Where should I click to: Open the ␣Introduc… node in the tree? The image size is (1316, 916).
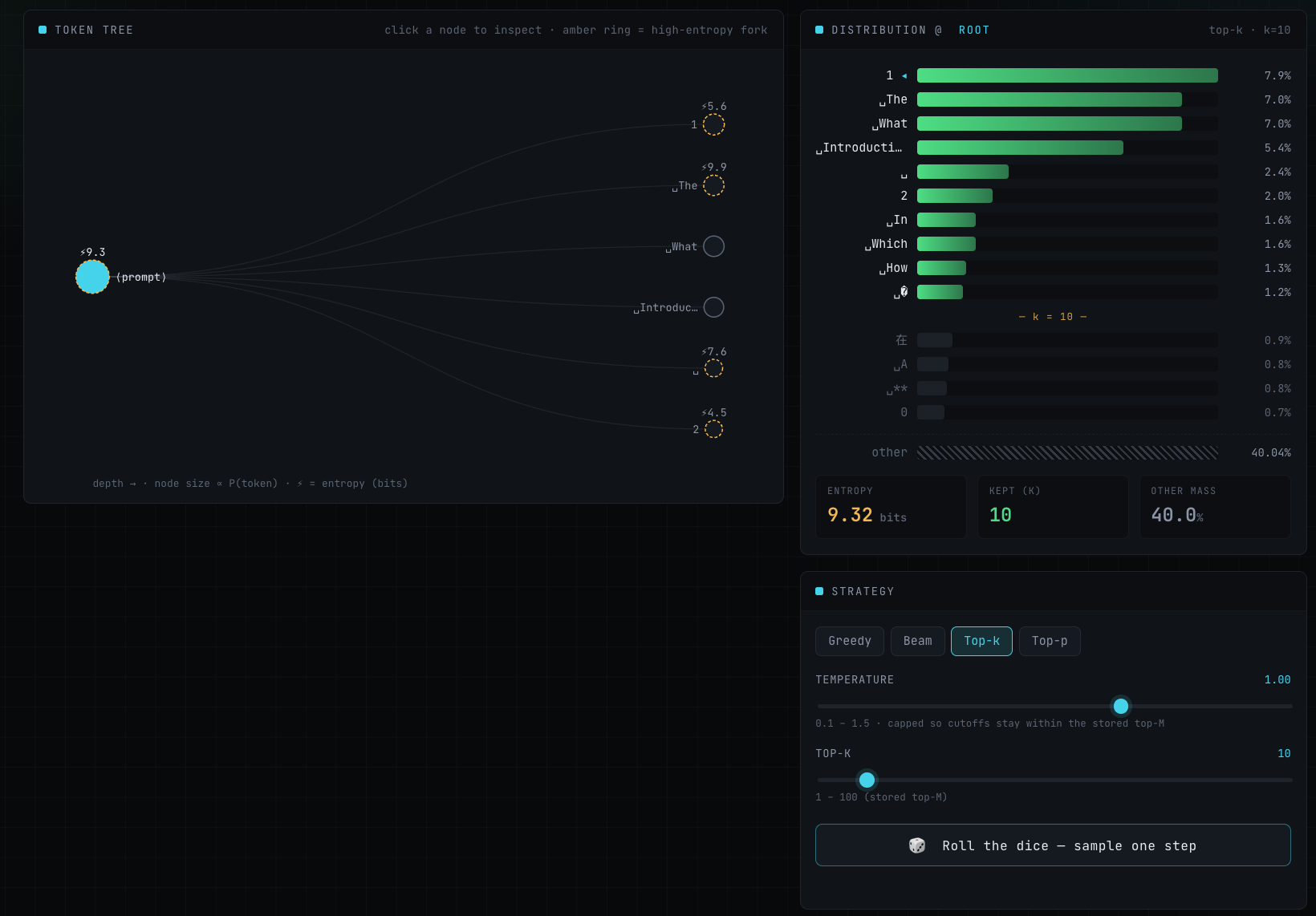(713, 307)
